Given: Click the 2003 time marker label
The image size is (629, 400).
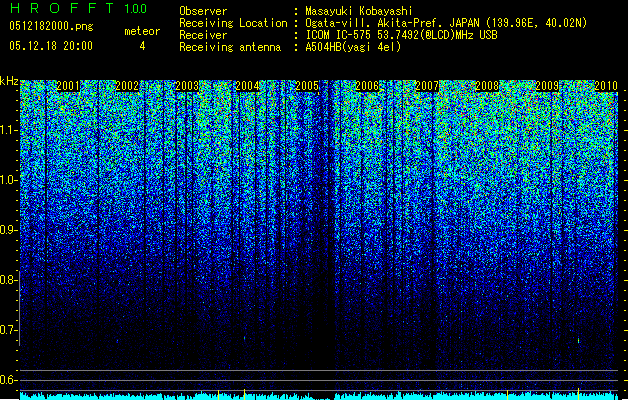Looking at the screenshot, I should click(187, 86).
